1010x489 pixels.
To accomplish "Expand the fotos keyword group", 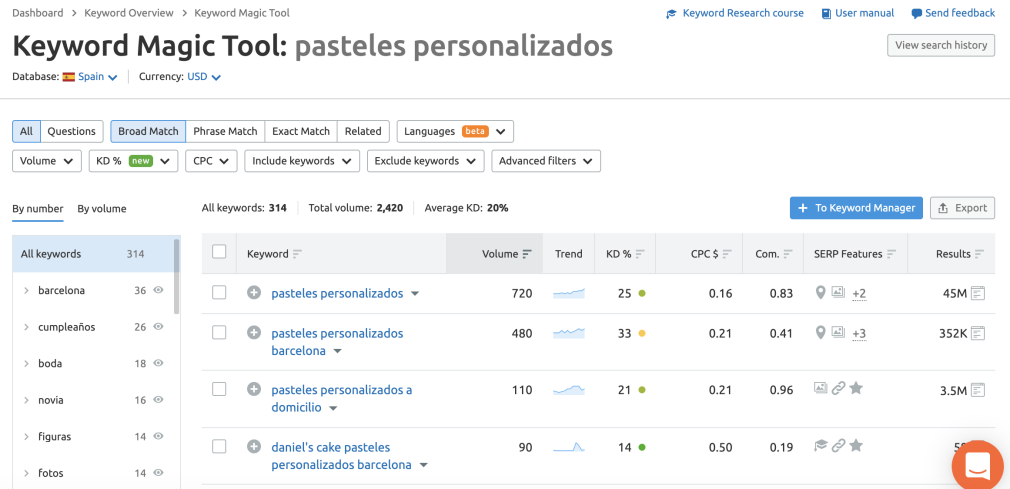I will click(x=26, y=473).
